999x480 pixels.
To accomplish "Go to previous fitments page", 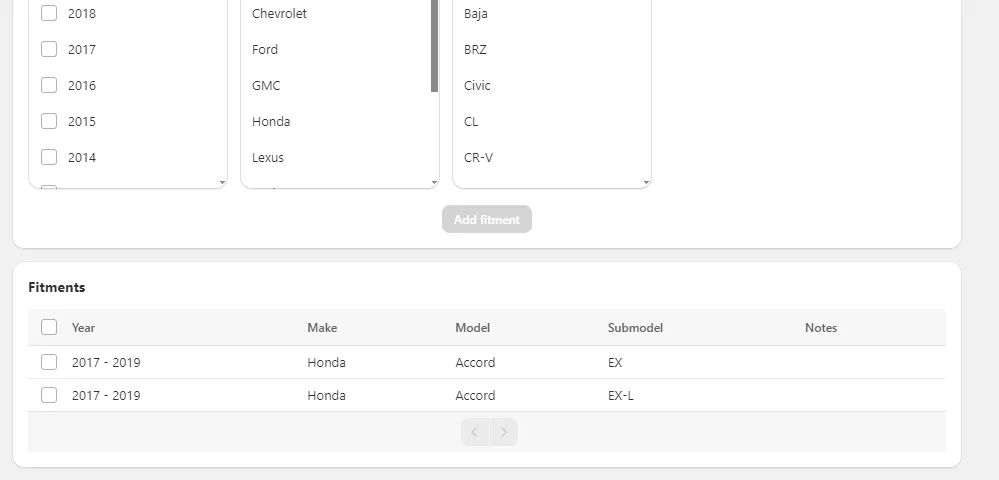I will pyautogui.click(x=475, y=432).
